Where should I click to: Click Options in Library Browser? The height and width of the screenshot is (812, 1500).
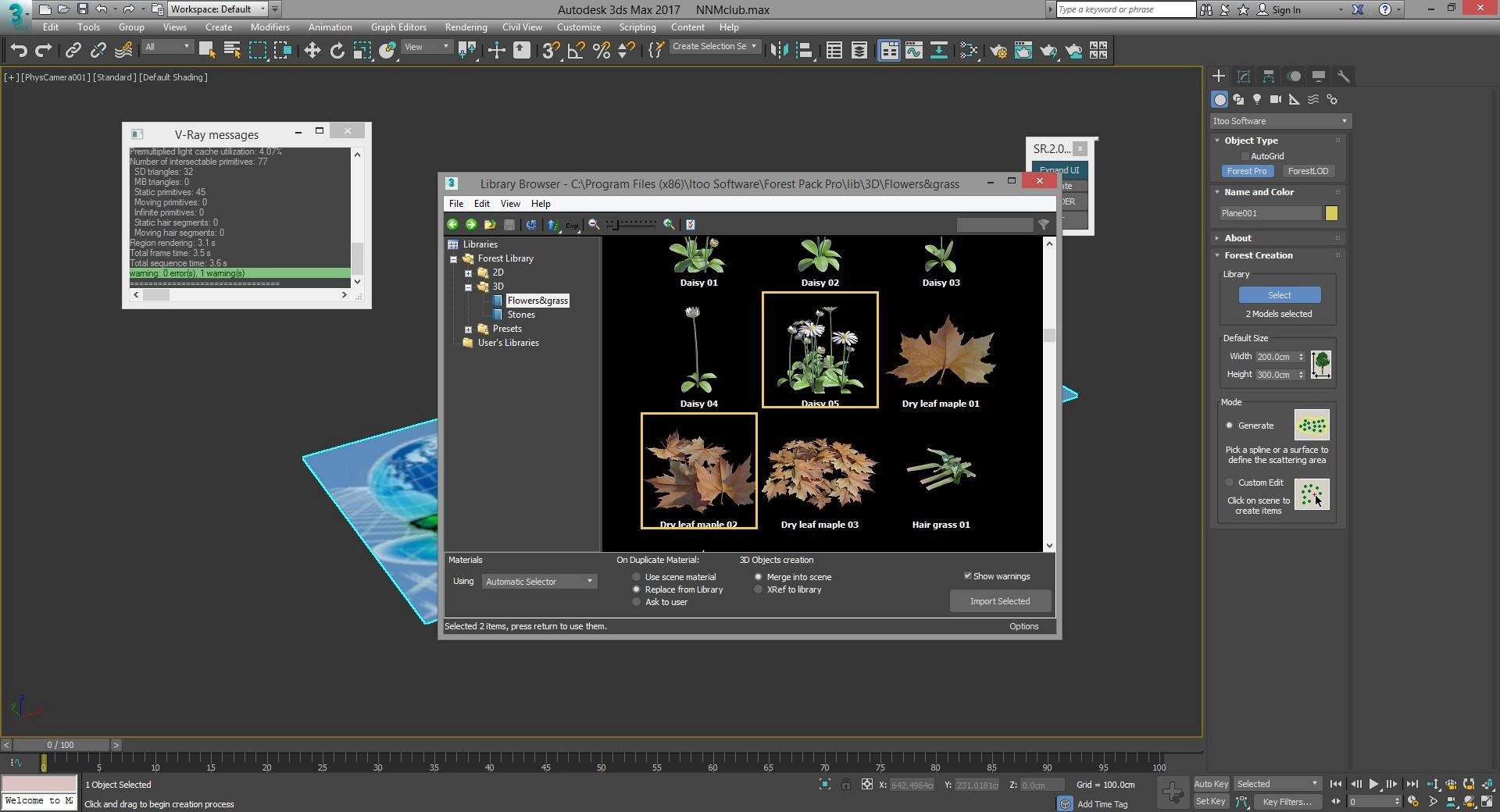tap(1023, 626)
